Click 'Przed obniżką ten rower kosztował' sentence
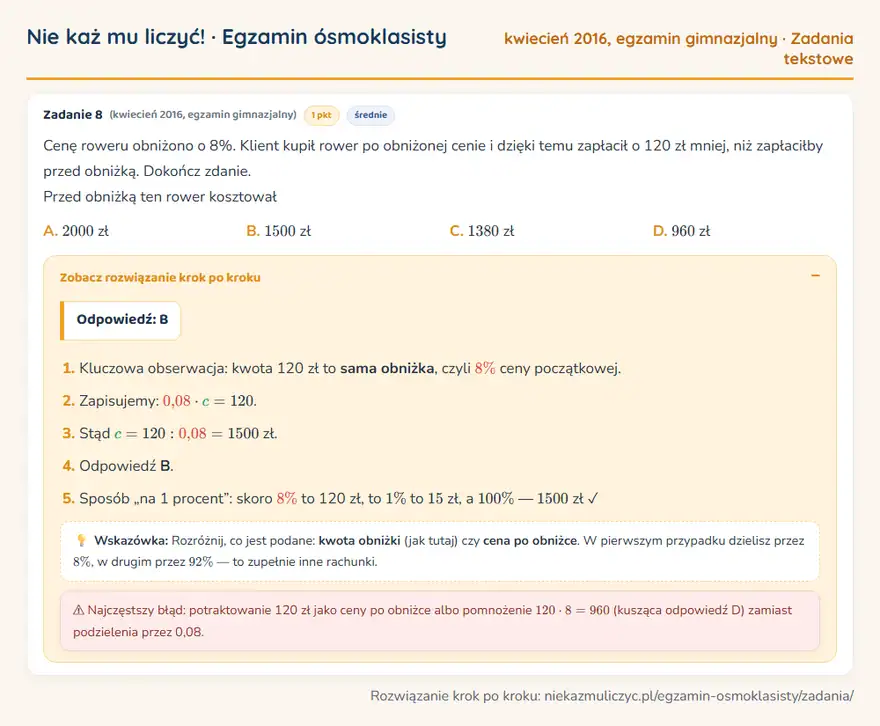Screen dimensions: 880x726 coord(160,197)
